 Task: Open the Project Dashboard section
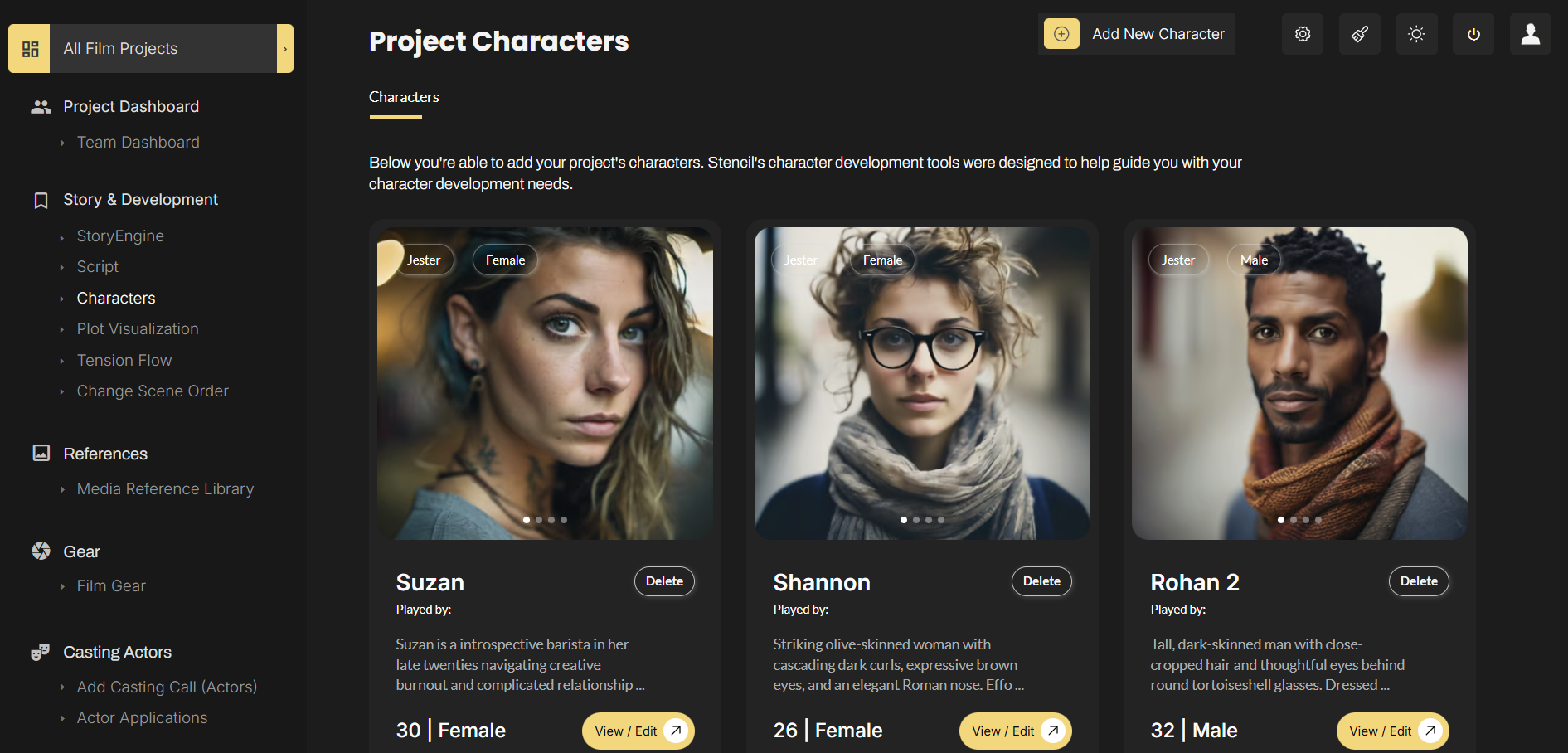point(131,107)
